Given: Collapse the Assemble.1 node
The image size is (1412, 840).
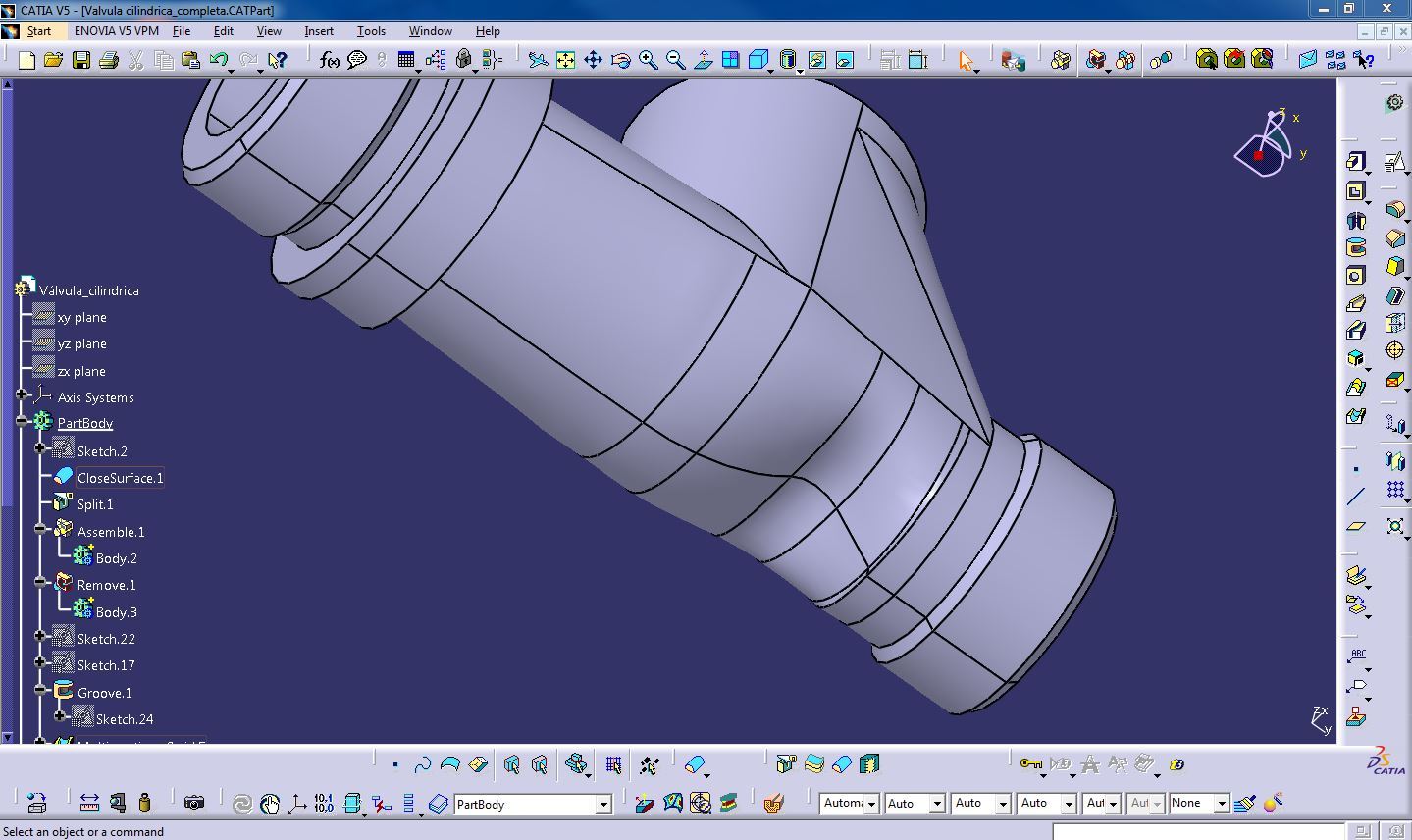Looking at the screenshot, I should (x=40, y=529).
